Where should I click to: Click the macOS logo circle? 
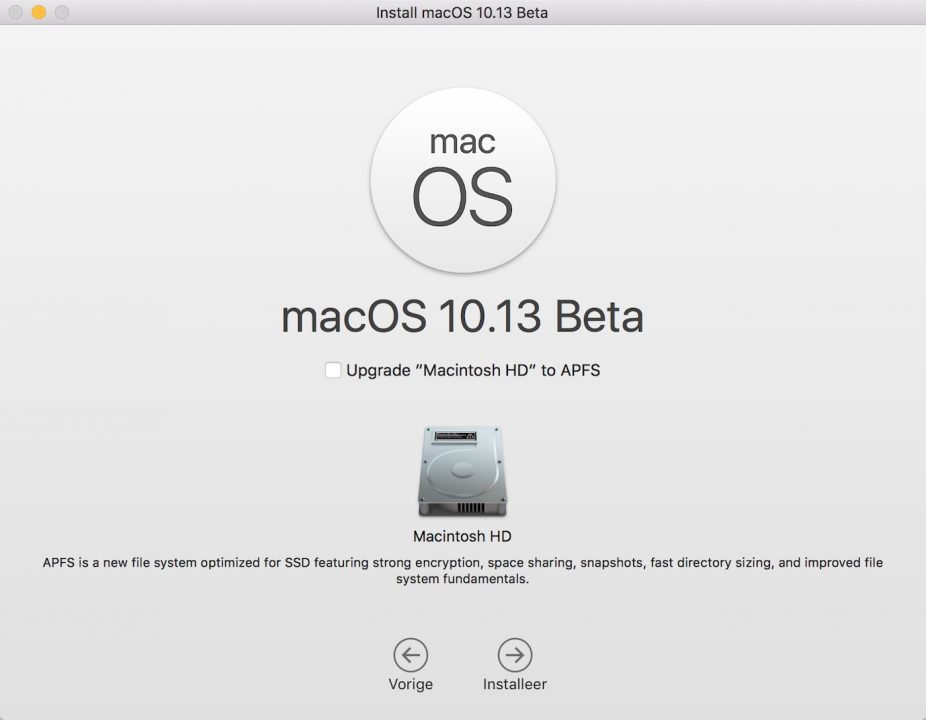463,180
